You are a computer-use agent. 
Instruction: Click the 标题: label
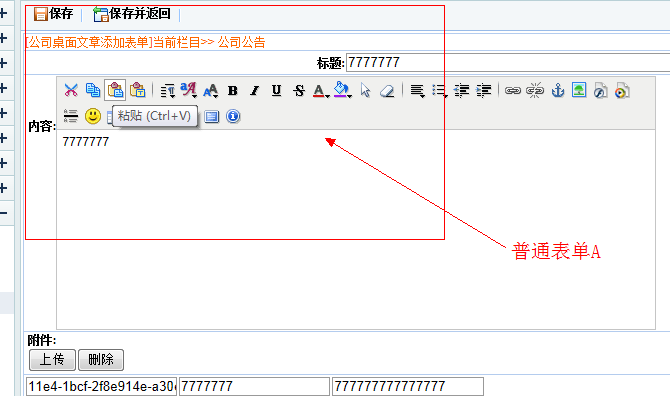(x=330, y=63)
